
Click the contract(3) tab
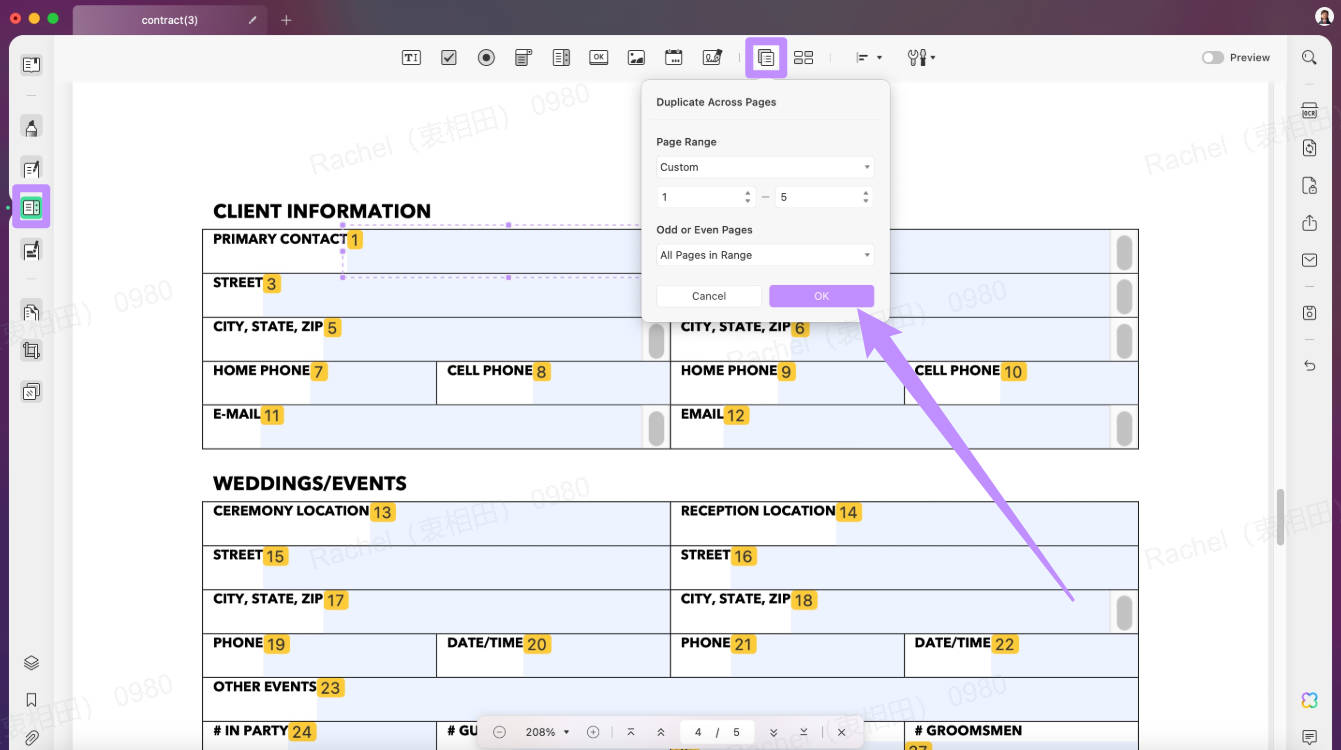tap(169, 20)
